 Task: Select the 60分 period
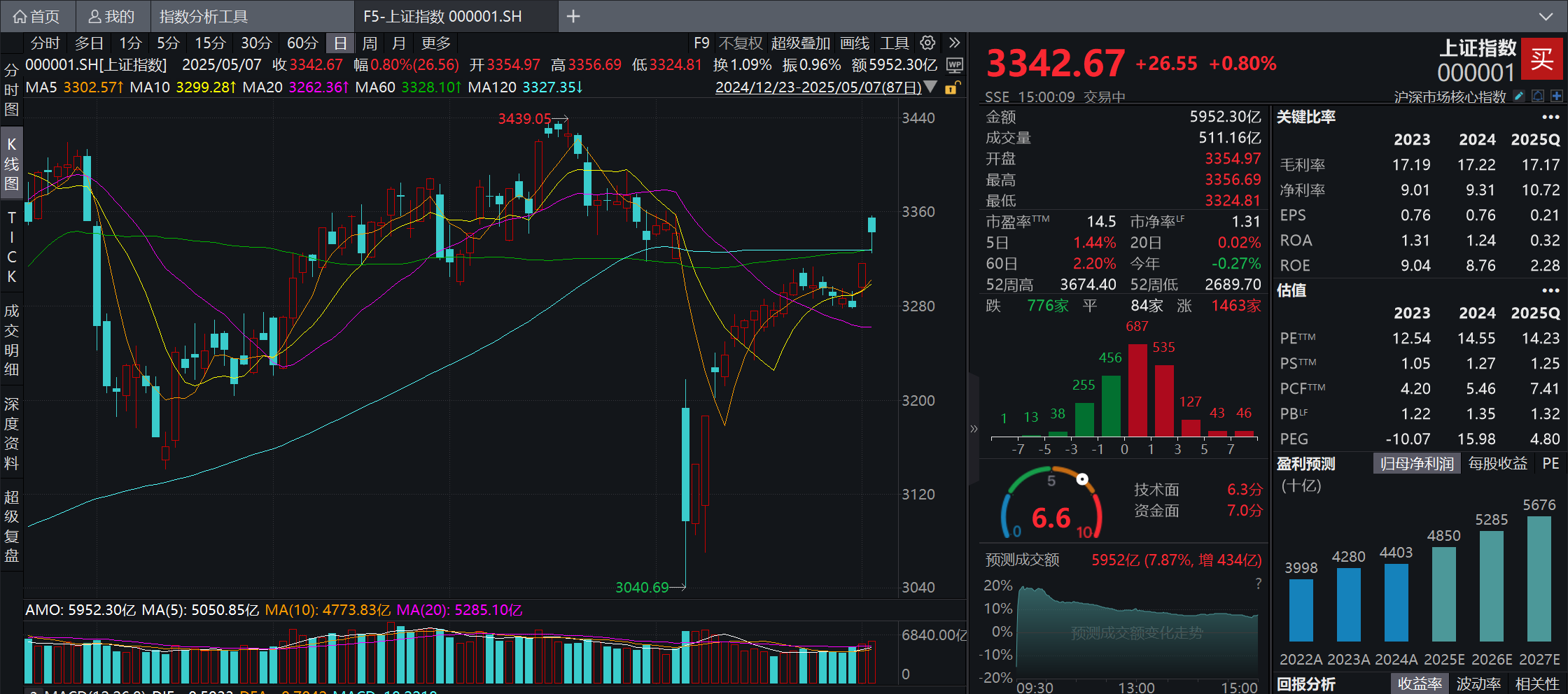[302, 43]
